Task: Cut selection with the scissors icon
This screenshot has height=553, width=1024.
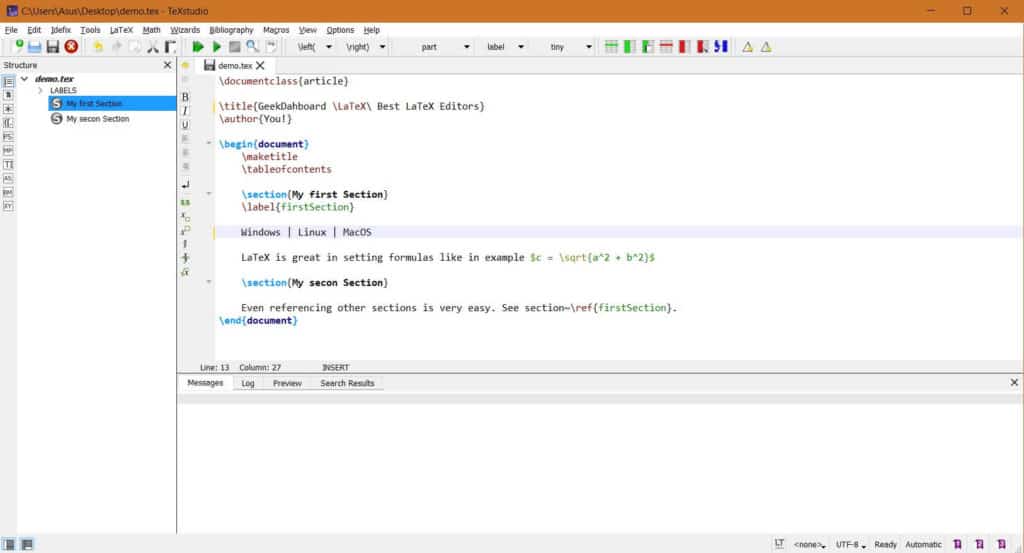Action: 153,47
